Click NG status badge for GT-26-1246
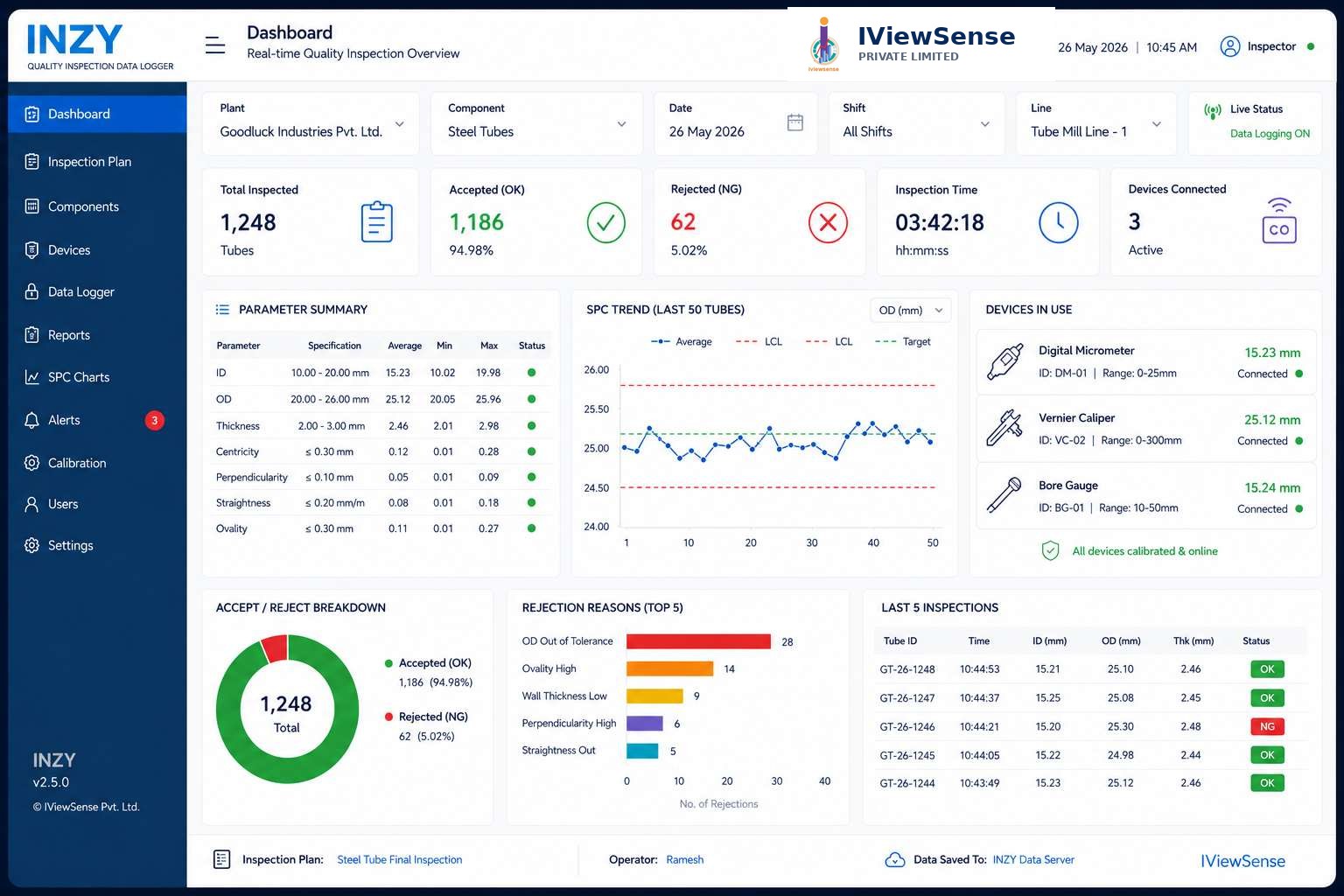The image size is (1344, 896). click(x=1267, y=726)
